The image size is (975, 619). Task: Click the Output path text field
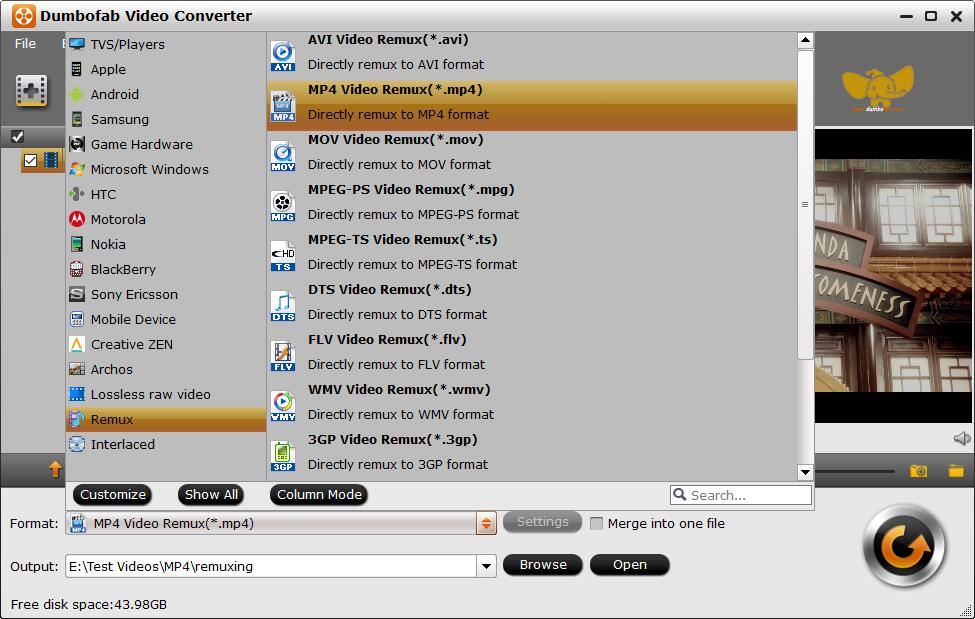(x=272, y=566)
